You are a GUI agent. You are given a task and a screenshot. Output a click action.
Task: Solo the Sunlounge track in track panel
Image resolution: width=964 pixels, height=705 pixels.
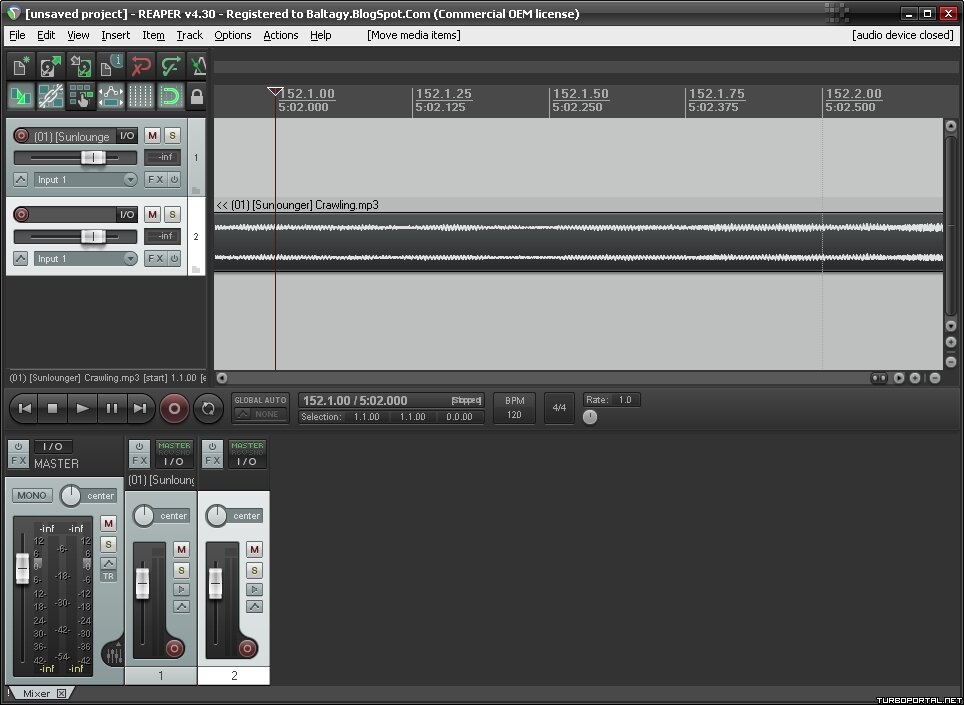[172, 135]
